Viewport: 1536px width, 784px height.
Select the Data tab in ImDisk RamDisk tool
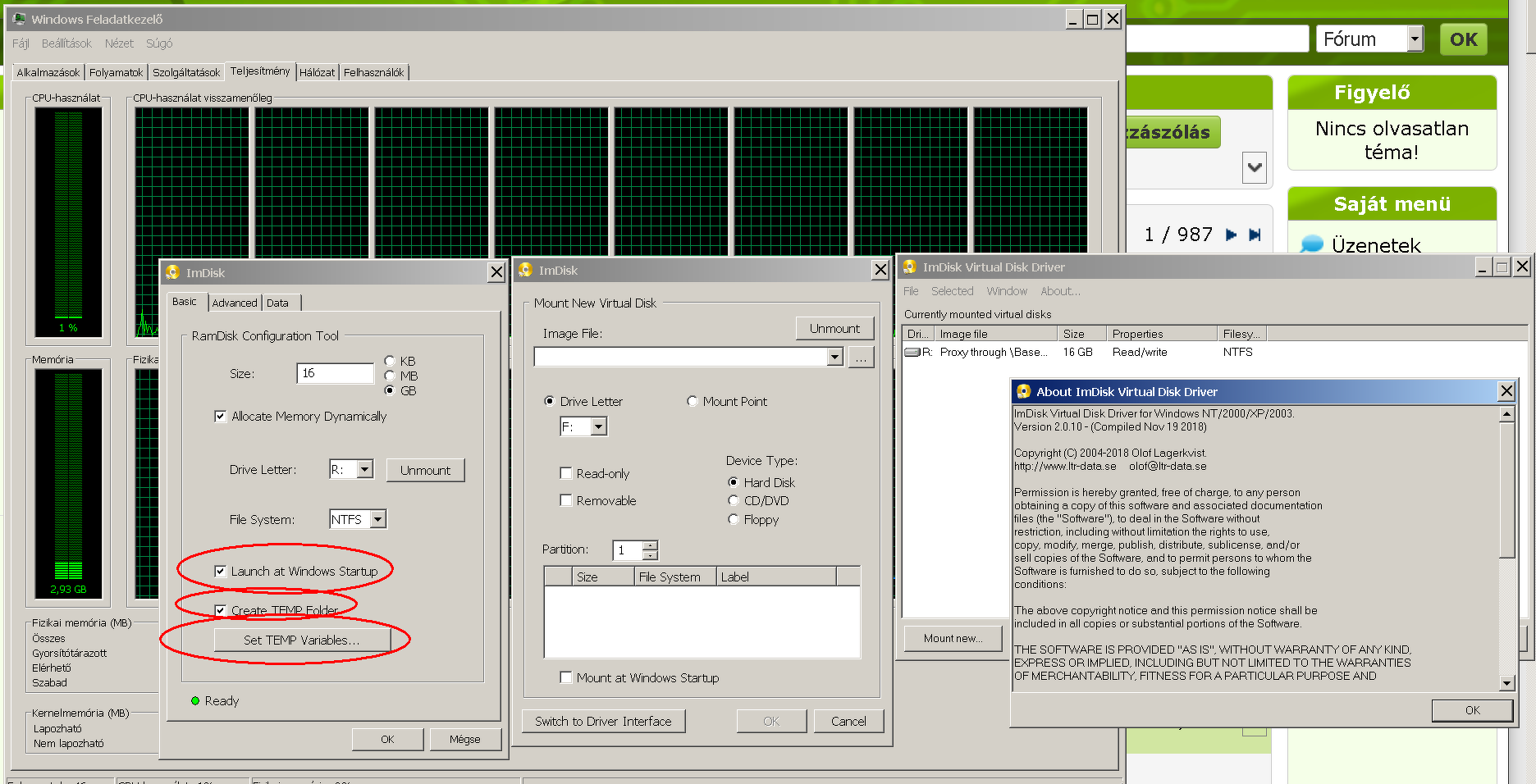277,303
